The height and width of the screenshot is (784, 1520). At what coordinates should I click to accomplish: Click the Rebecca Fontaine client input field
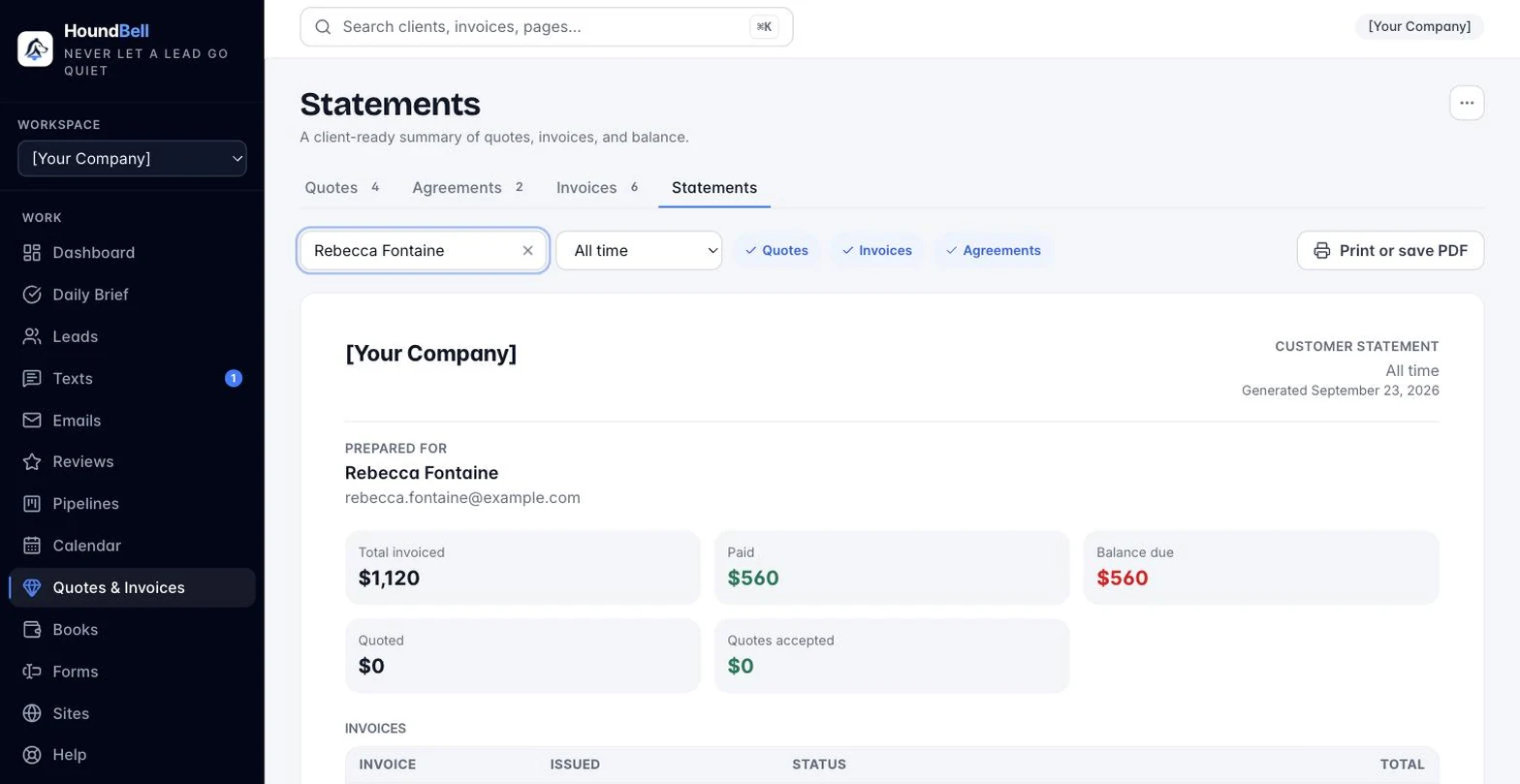424,251
